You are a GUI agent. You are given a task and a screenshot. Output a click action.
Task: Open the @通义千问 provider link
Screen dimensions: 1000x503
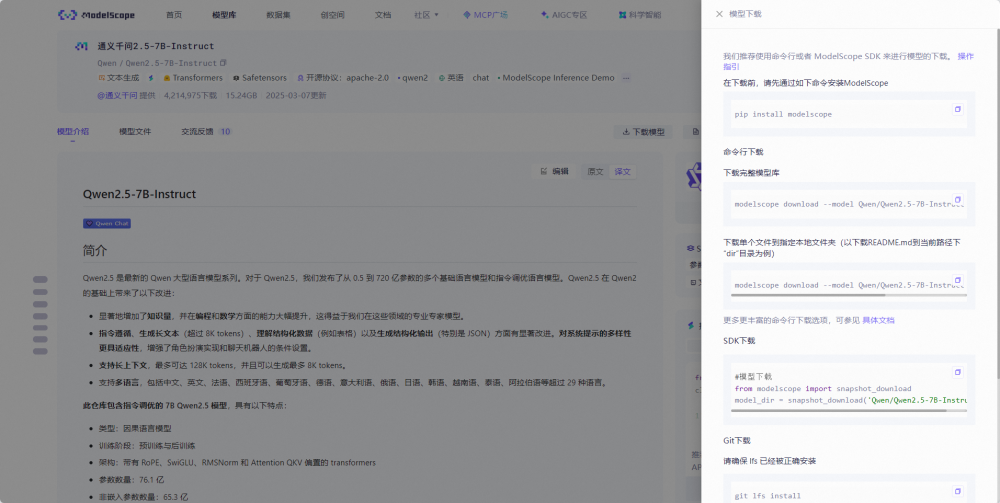[117, 96]
